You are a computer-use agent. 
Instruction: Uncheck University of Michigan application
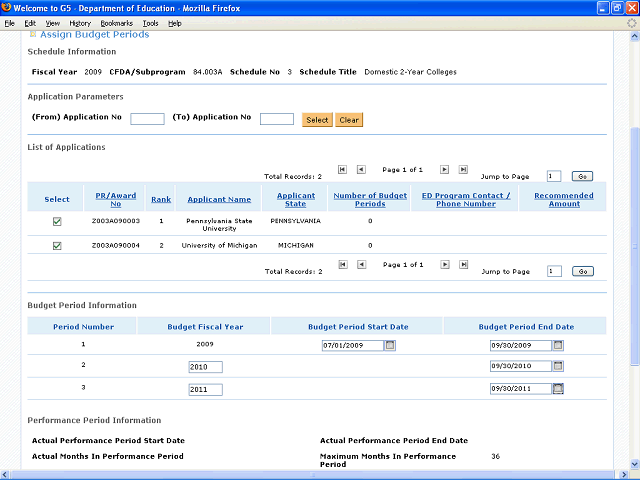pos(57,245)
